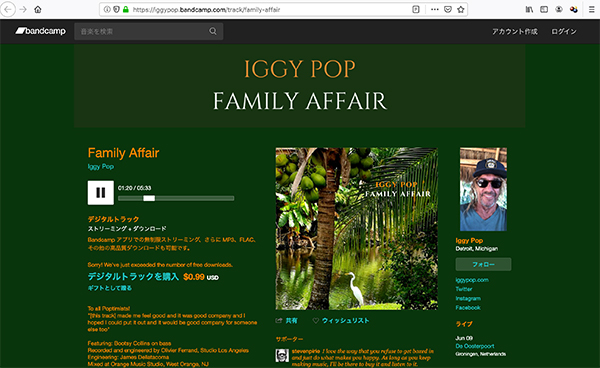Open the Family Affair album cover art

(x=357, y=229)
